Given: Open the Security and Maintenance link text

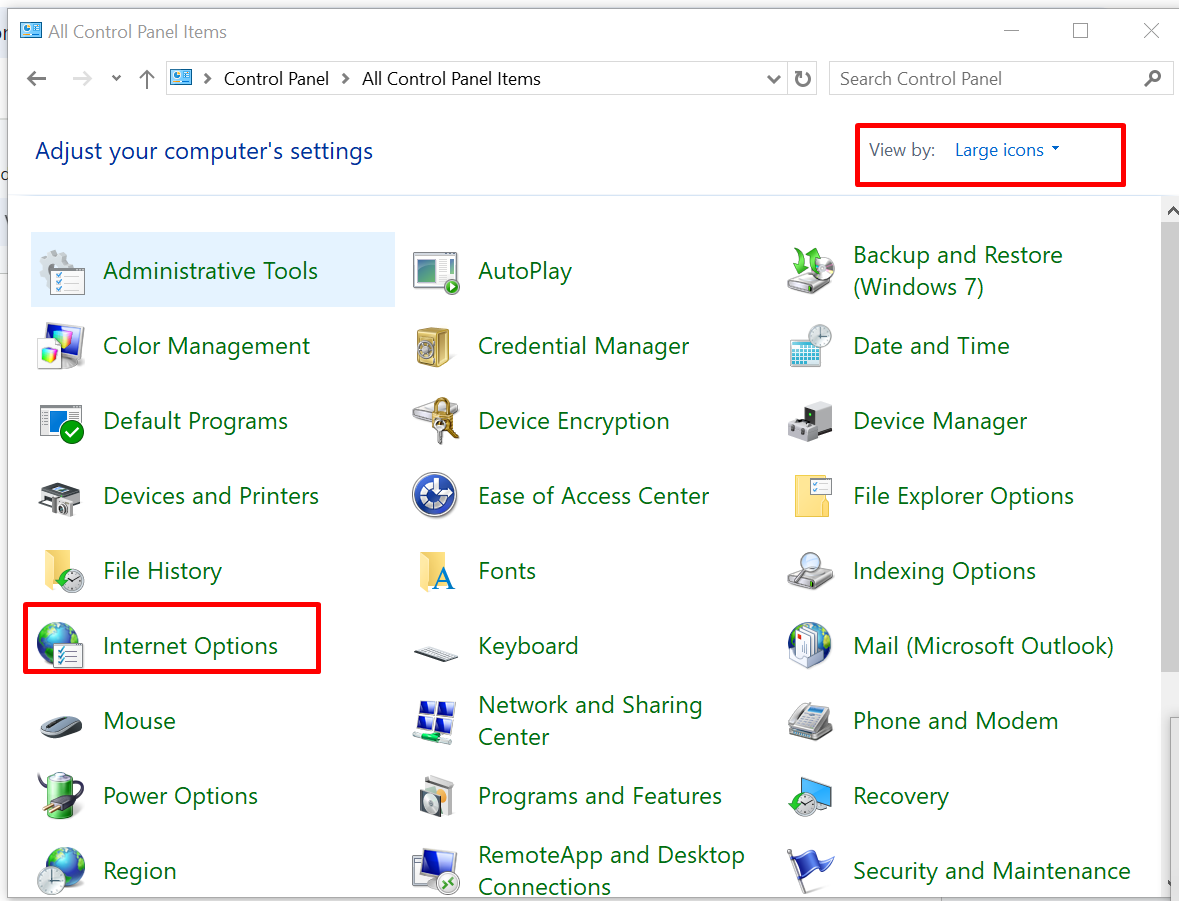Looking at the screenshot, I should point(992,871).
